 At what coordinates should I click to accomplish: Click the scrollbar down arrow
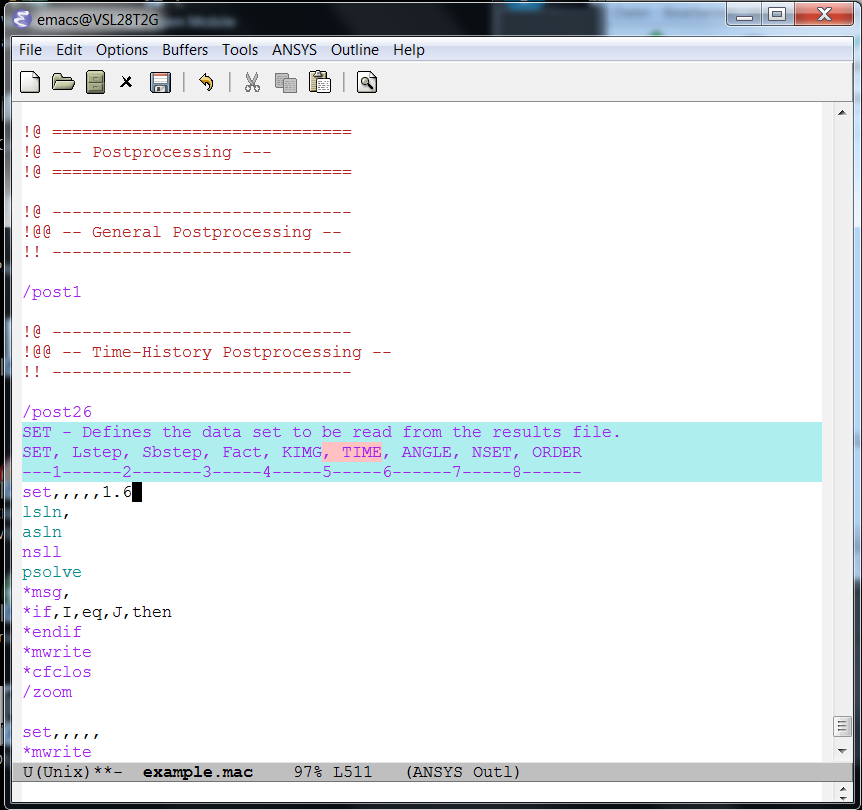click(x=842, y=751)
